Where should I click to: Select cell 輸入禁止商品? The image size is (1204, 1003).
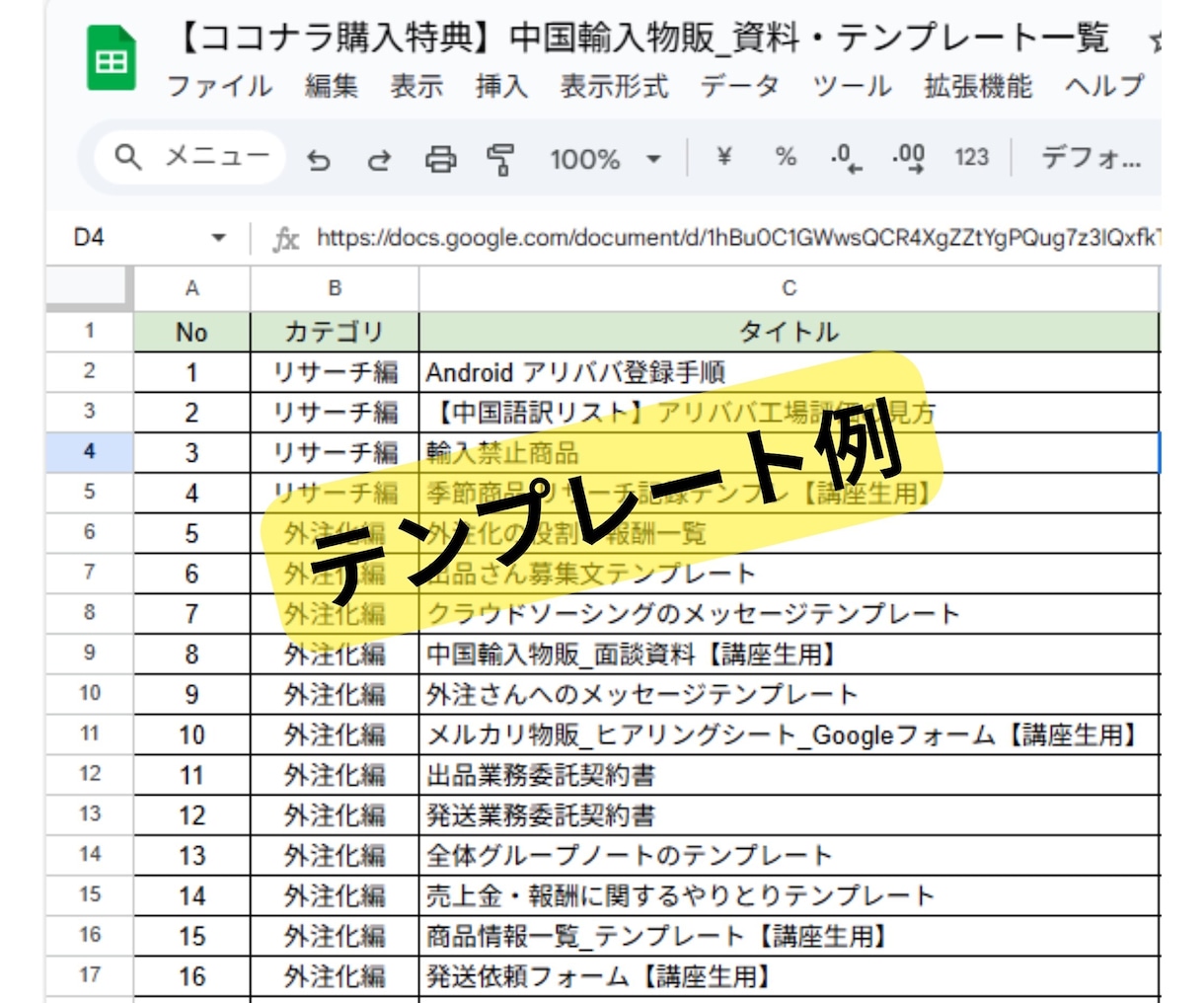tap(789, 452)
